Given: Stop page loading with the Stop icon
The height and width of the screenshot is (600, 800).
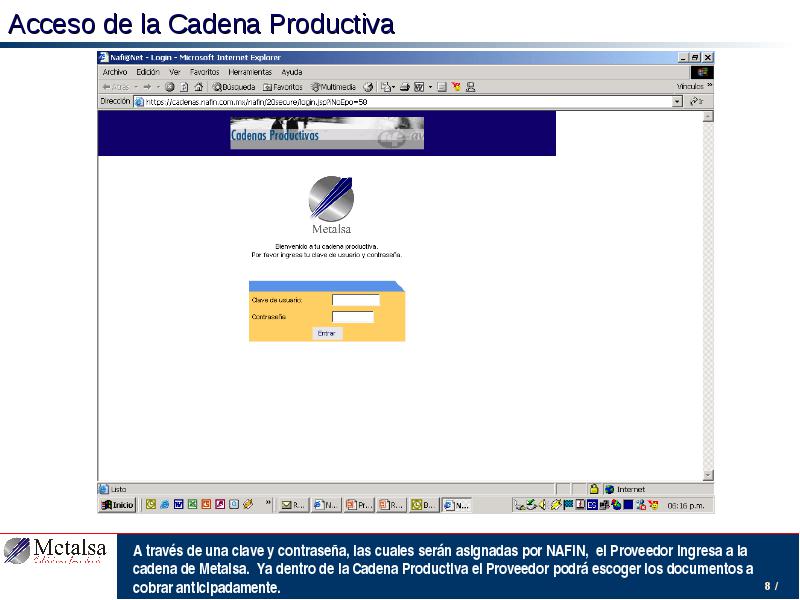Looking at the screenshot, I should [x=170, y=87].
